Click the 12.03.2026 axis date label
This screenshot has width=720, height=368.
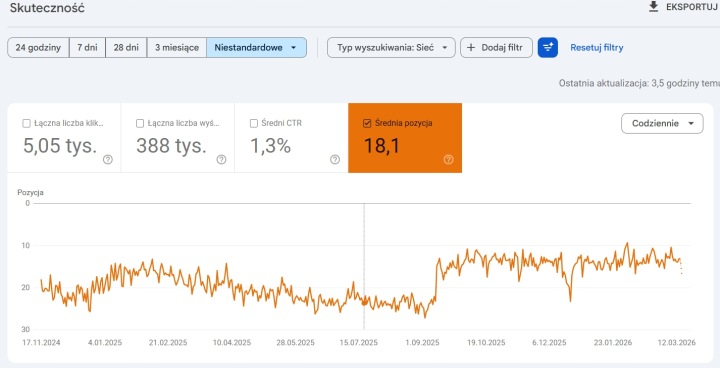pyautogui.click(x=676, y=343)
